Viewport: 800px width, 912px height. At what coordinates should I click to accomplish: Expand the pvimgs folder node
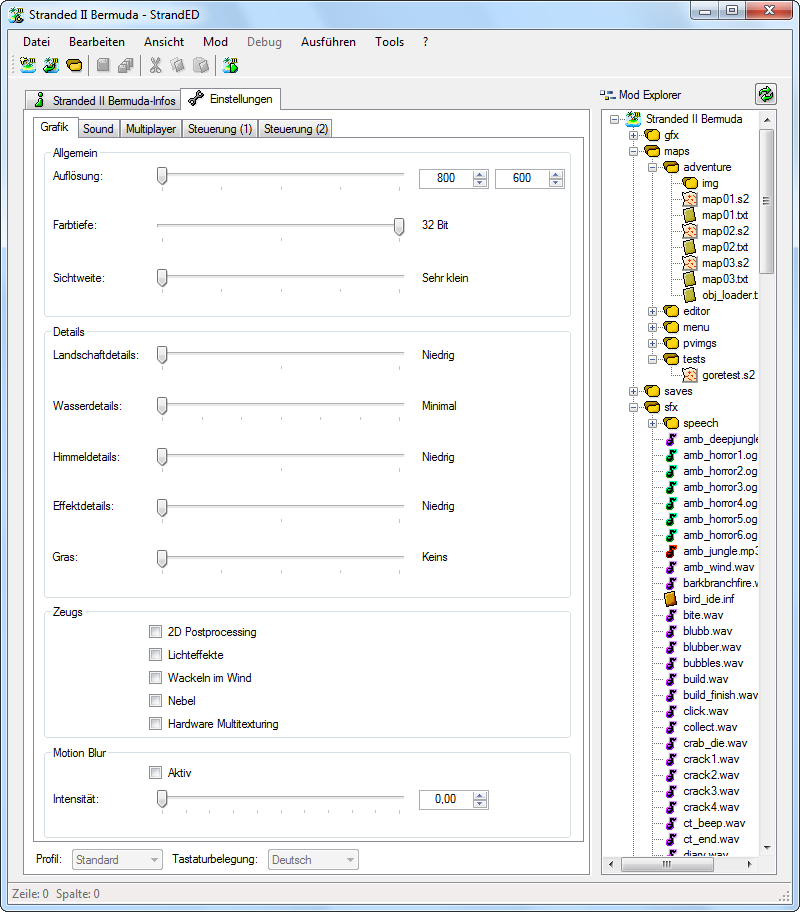coord(652,343)
